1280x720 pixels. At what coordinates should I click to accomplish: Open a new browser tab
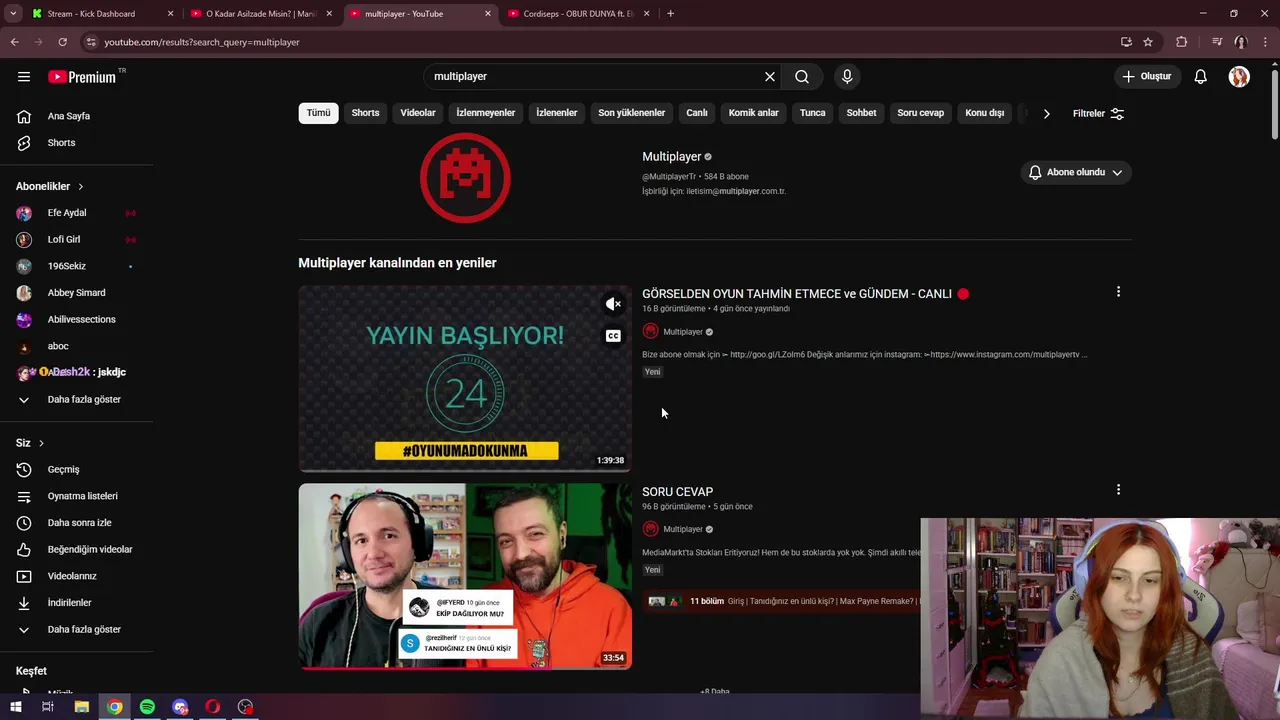tap(670, 14)
